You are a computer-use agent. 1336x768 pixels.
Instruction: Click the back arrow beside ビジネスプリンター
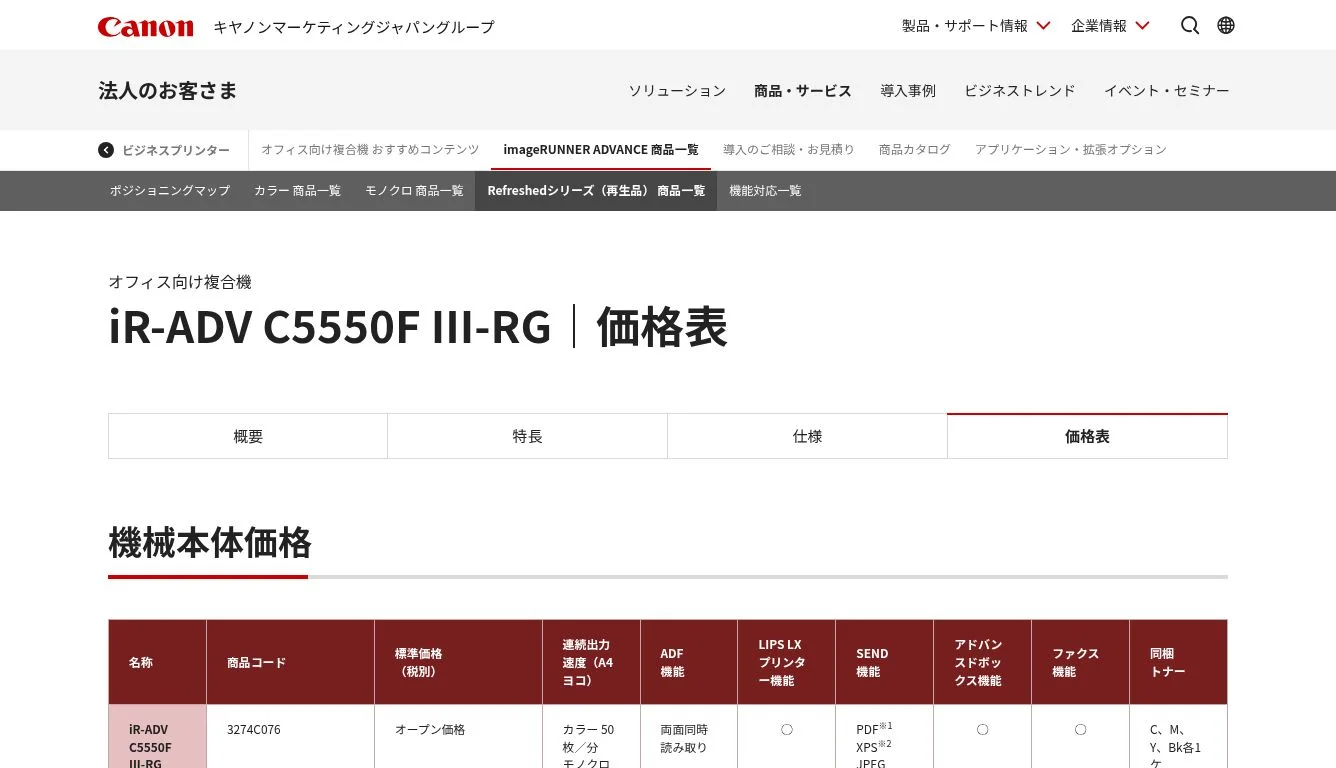[106, 150]
